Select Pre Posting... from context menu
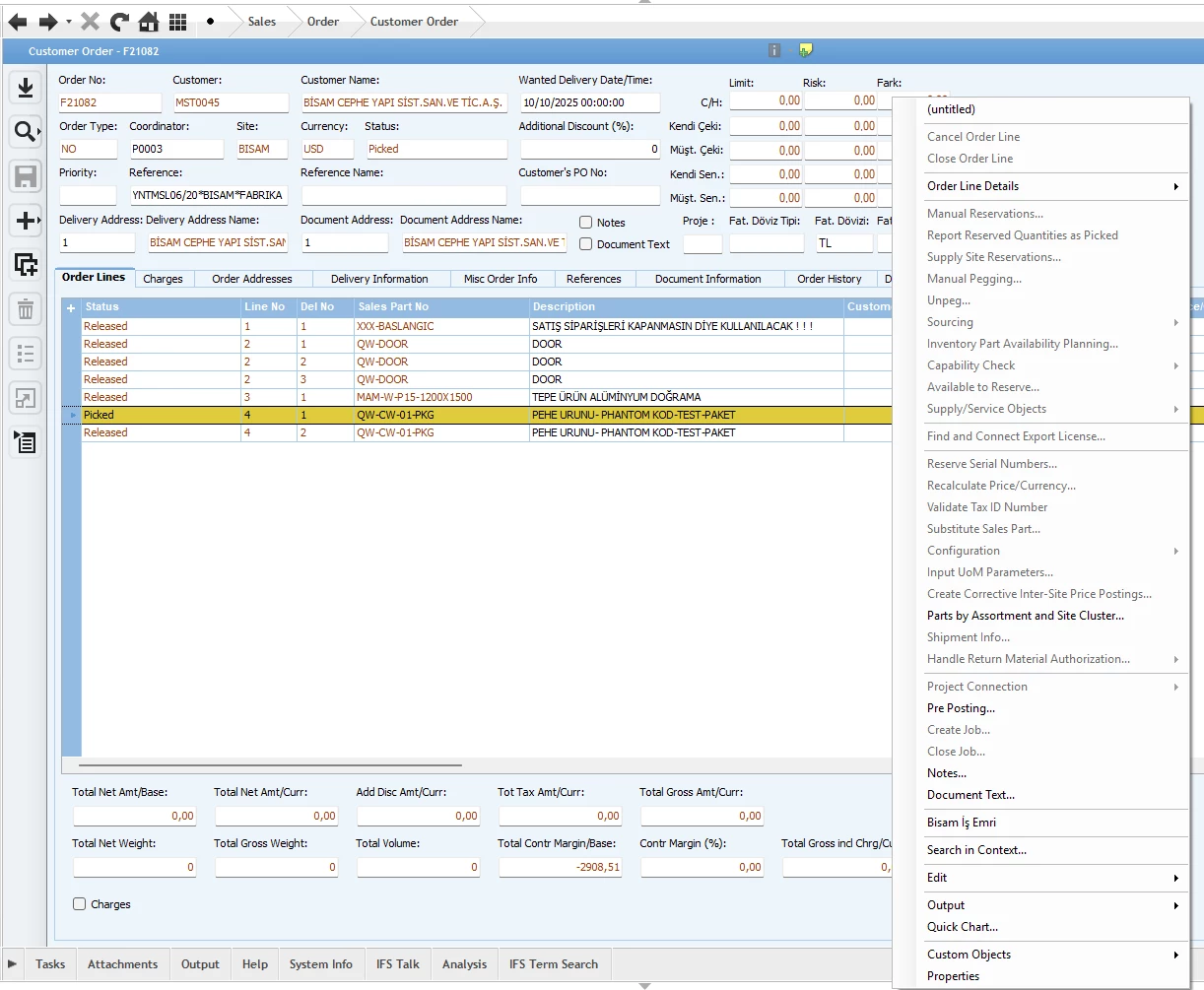The width and height of the screenshot is (1204, 990). [x=961, y=708]
